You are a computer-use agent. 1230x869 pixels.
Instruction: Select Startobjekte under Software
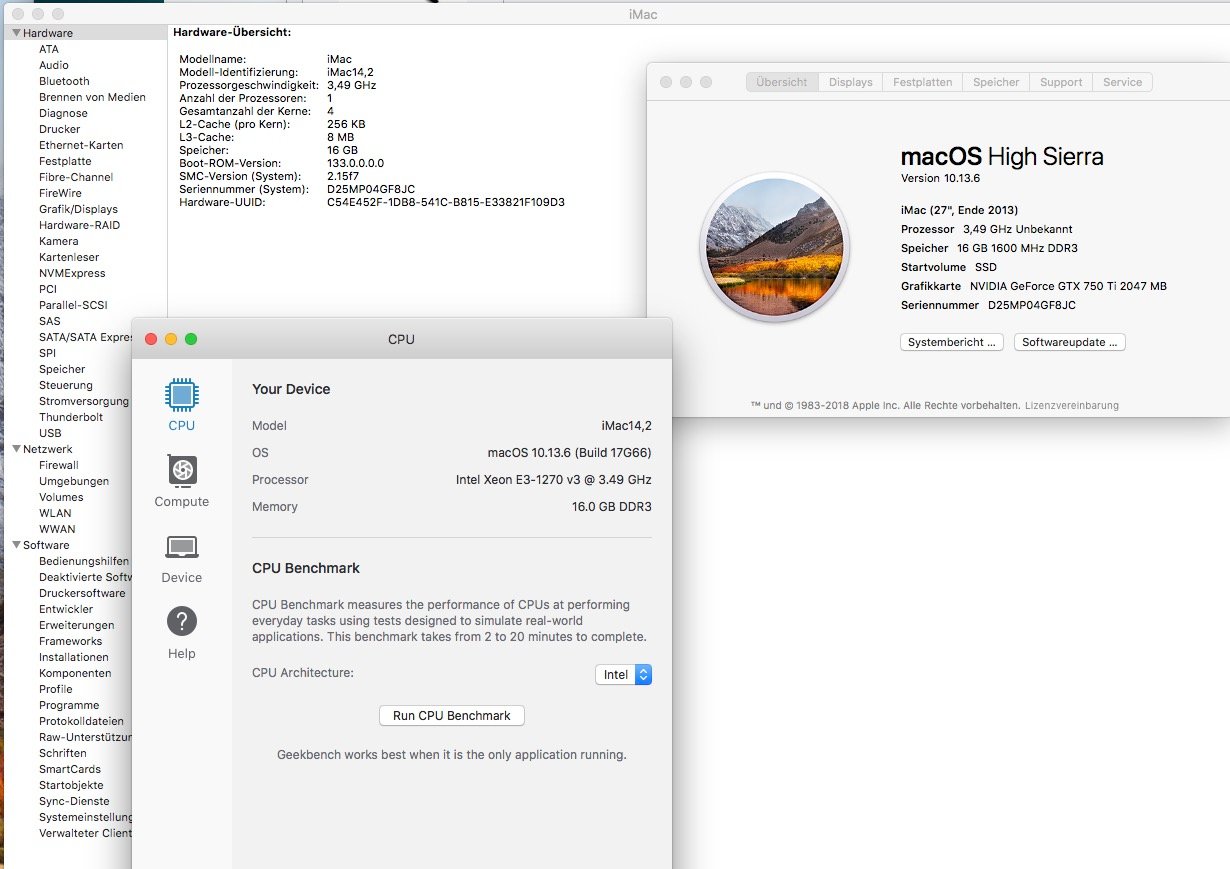coord(71,785)
